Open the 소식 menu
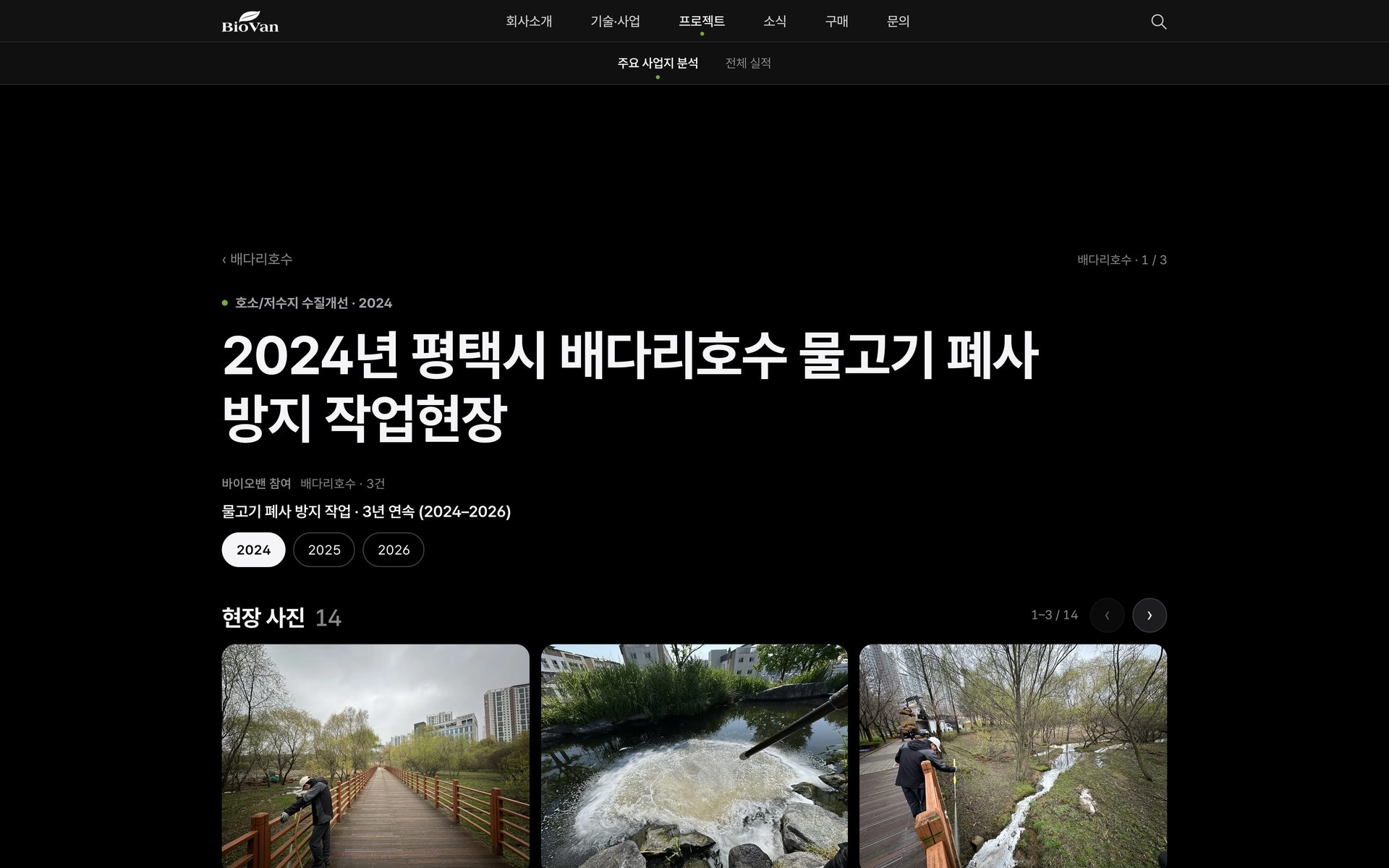Viewport: 1389px width, 868px height. click(x=774, y=21)
